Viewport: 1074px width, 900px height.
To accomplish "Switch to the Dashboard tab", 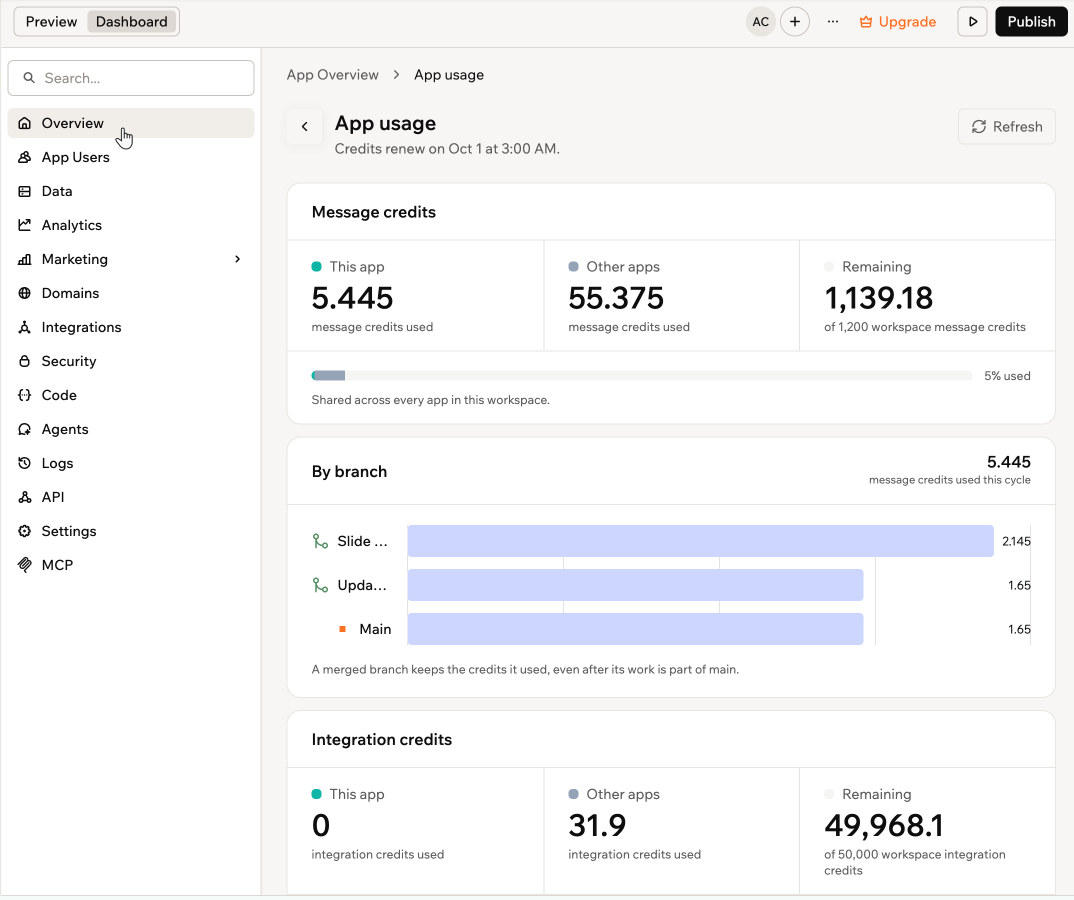I will click(x=132, y=22).
